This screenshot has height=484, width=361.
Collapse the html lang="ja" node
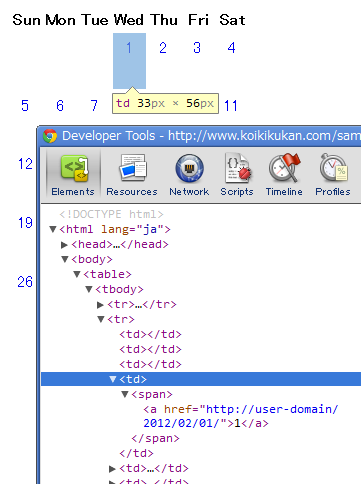coord(53,229)
